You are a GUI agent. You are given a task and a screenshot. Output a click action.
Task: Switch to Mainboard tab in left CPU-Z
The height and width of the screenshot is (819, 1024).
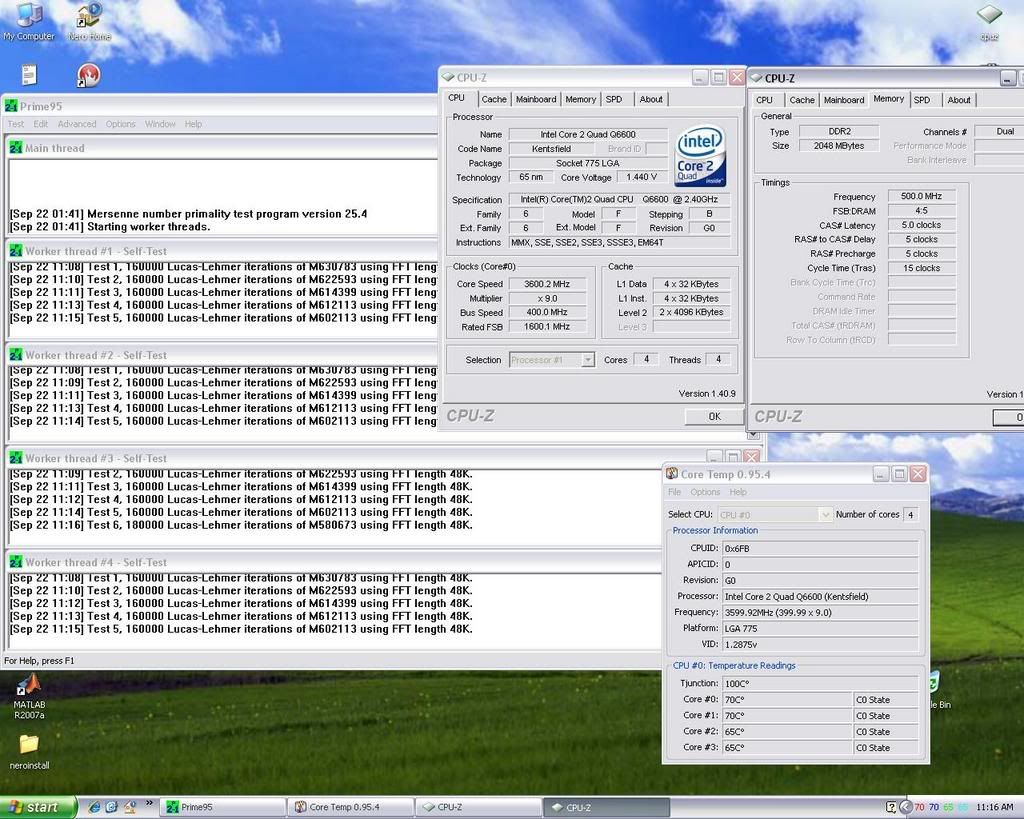[536, 99]
